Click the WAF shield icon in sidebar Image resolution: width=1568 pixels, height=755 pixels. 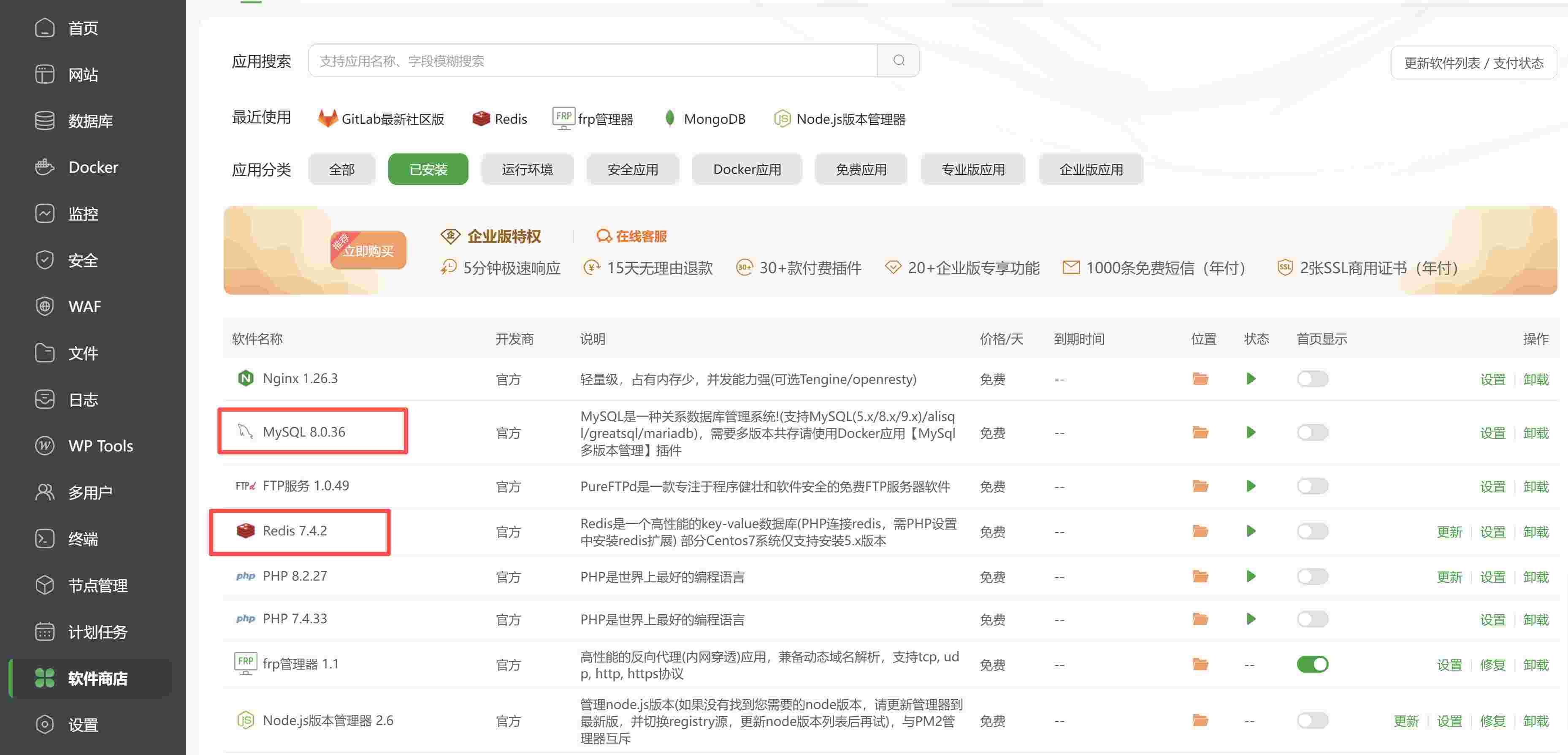(44, 306)
